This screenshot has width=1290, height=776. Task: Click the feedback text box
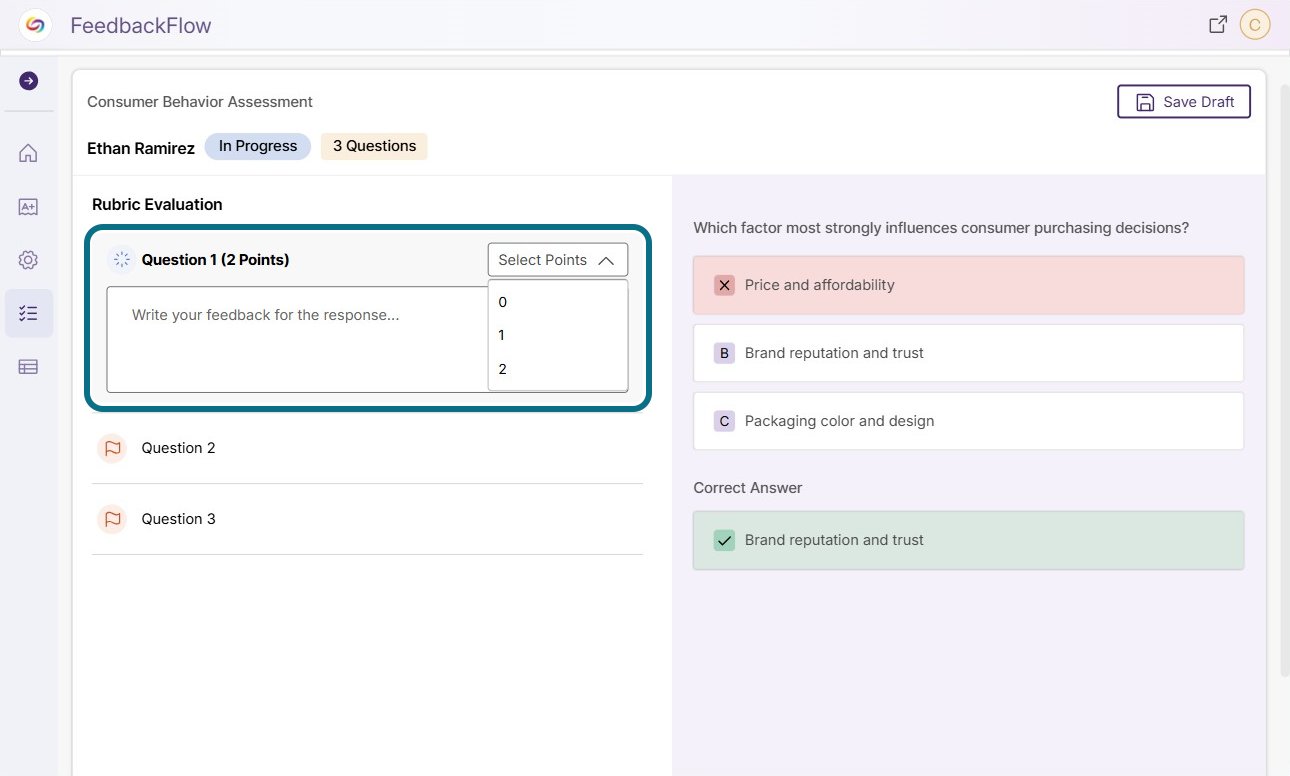click(297, 340)
